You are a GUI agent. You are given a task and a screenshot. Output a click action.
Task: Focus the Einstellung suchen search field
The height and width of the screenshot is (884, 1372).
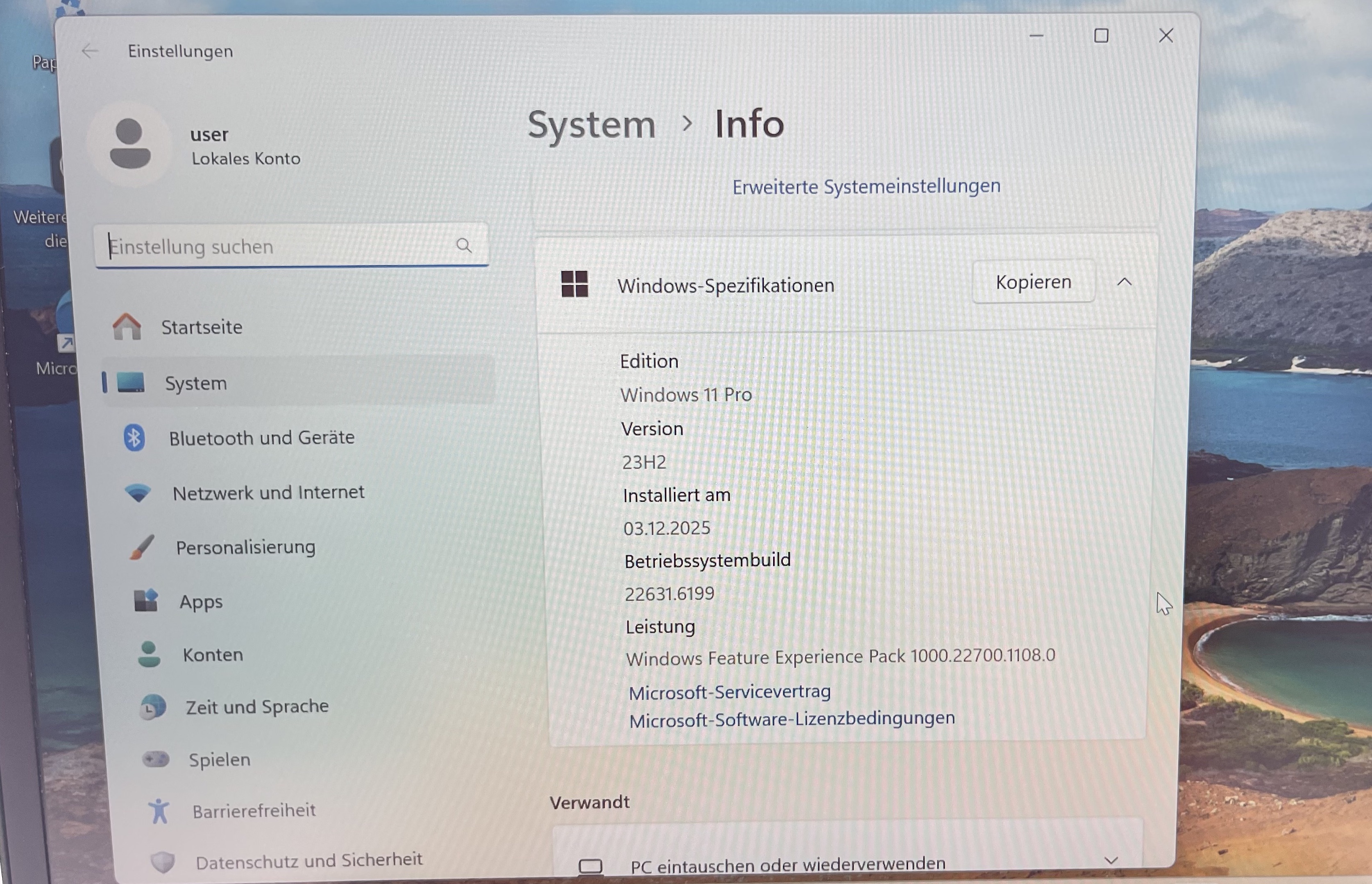293,246
